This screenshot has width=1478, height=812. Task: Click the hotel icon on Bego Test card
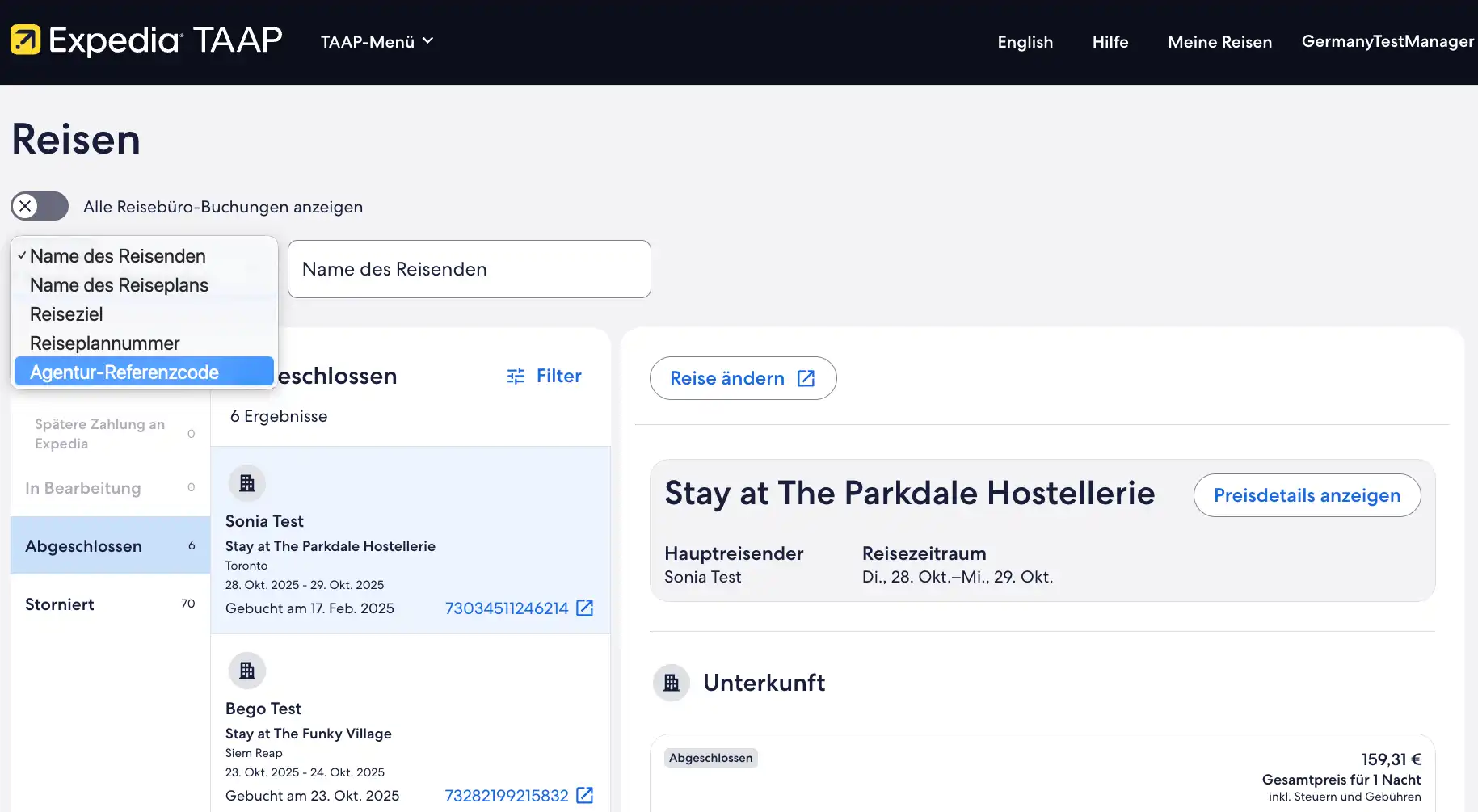247,671
